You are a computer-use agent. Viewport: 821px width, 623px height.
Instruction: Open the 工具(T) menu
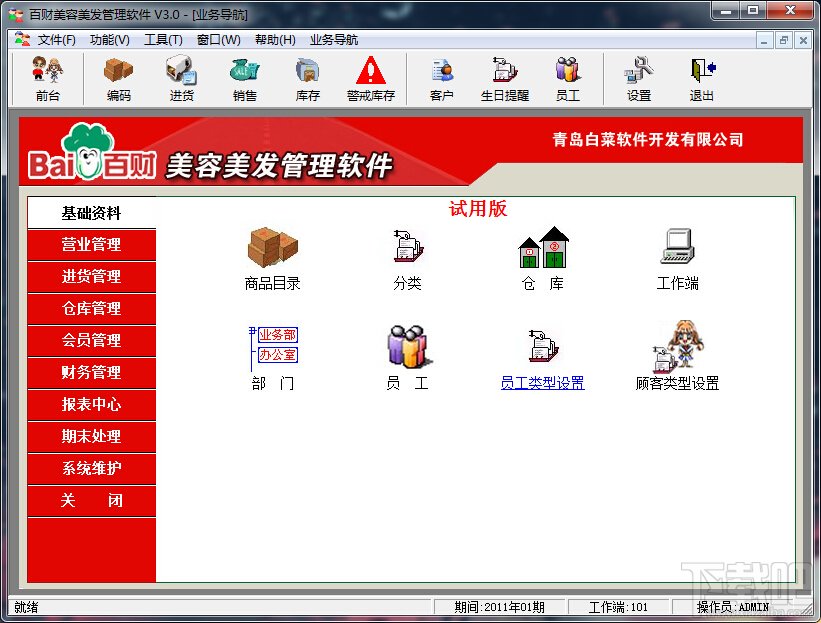coord(163,40)
